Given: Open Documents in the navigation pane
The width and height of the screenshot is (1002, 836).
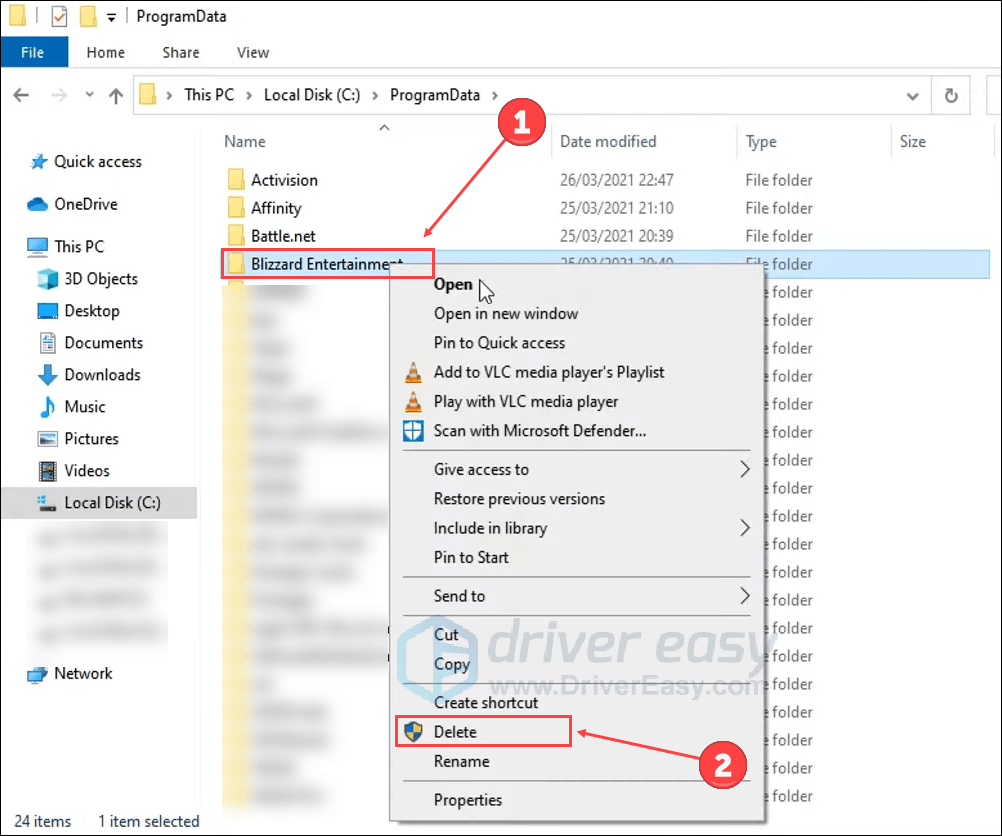Looking at the screenshot, I should [x=104, y=343].
